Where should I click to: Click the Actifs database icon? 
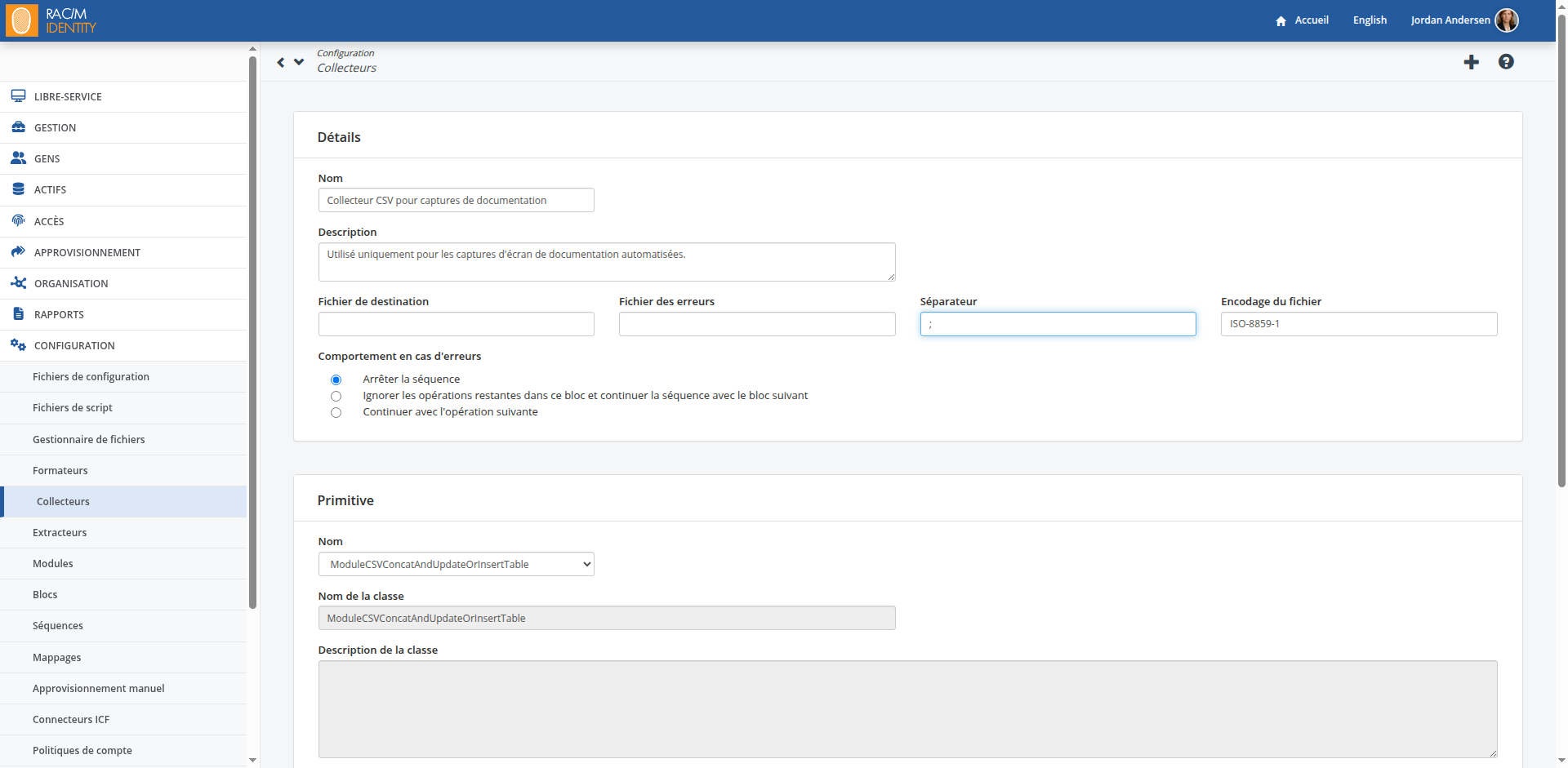point(18,189)
